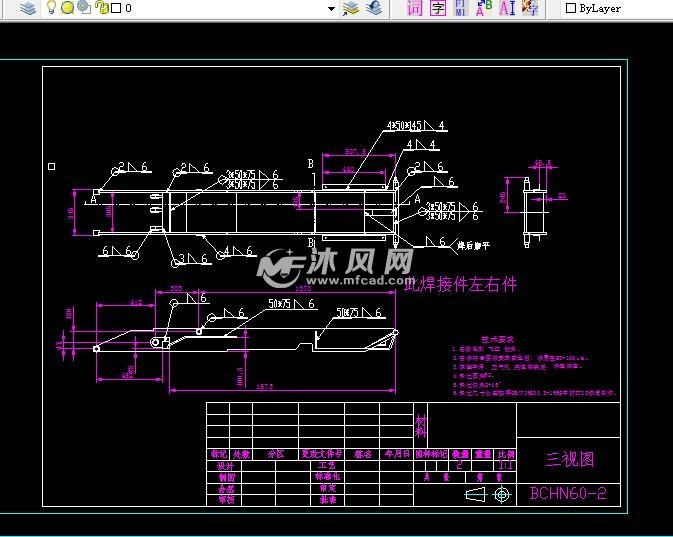Expand the layer list dropdown arrow
673x537 pixels.
[332, 8]
